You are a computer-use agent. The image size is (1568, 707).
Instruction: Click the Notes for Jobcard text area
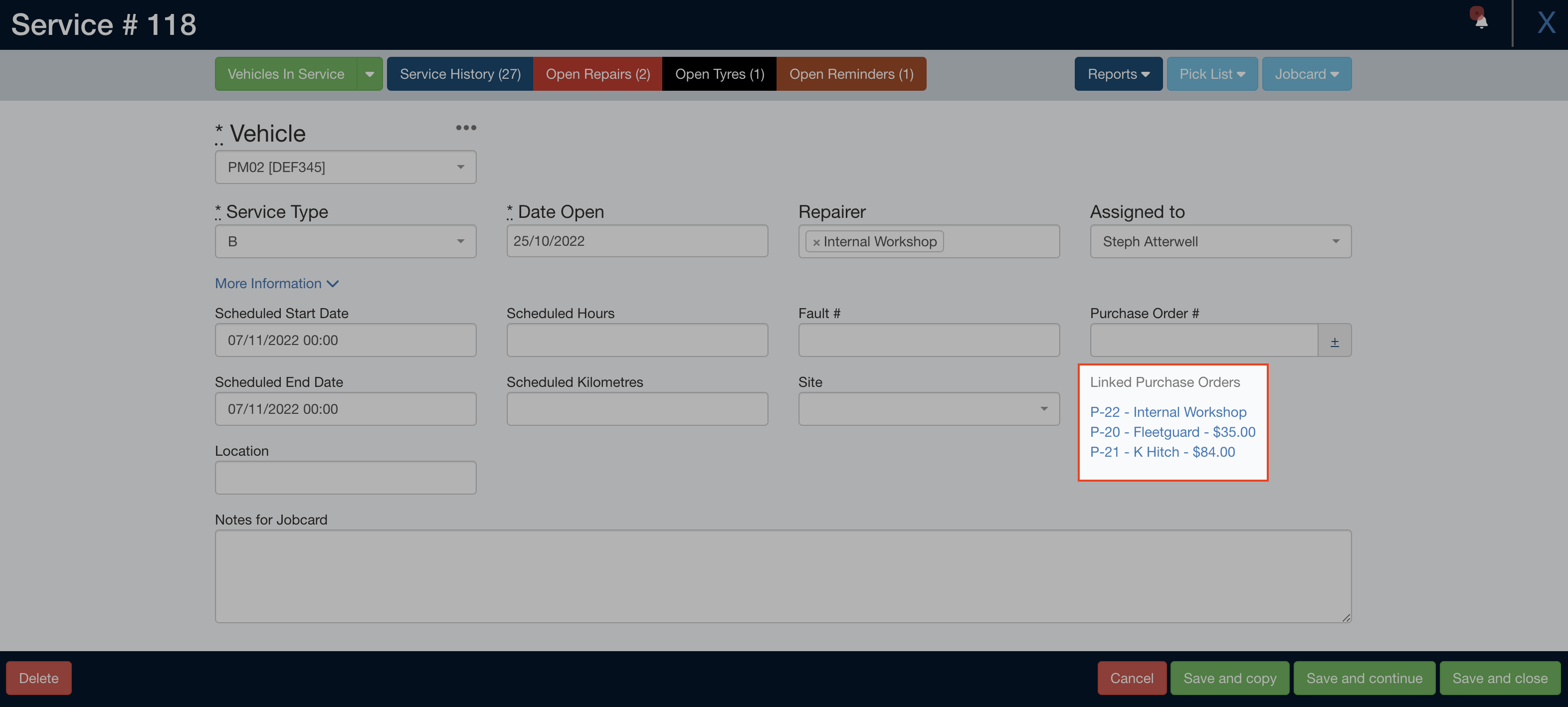point(782,575)
